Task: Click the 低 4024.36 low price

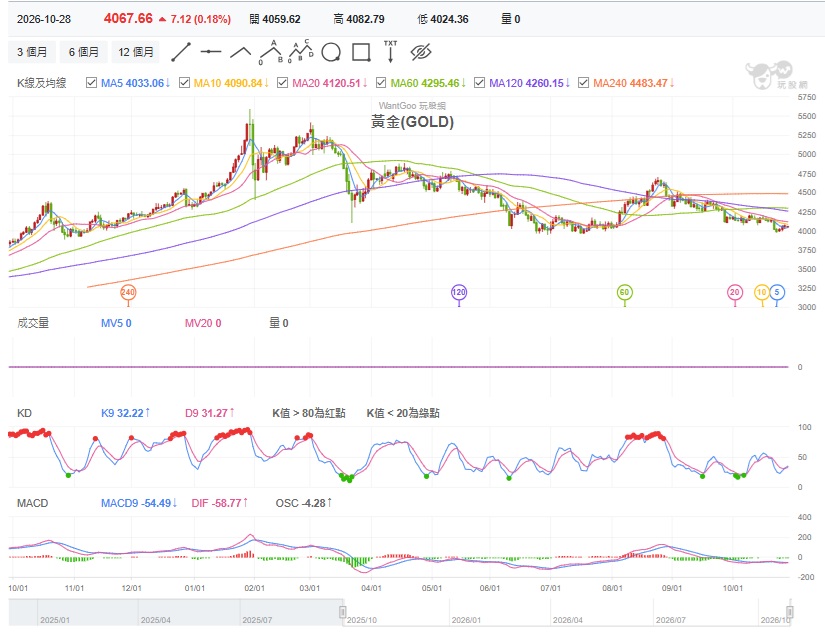Action: pos(443,19)
